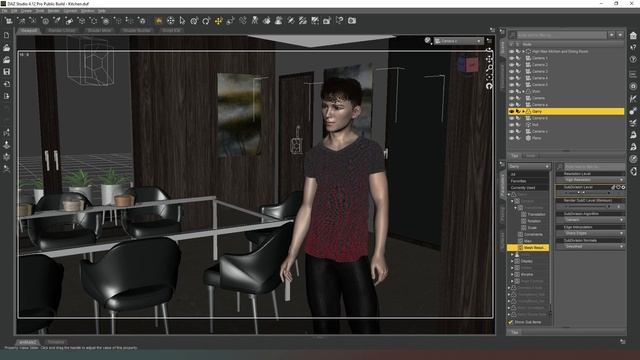Select the Mesh Resolution property group
This screenshot has height=360, width=640.
pyautogui.click(x=528, y=248)
